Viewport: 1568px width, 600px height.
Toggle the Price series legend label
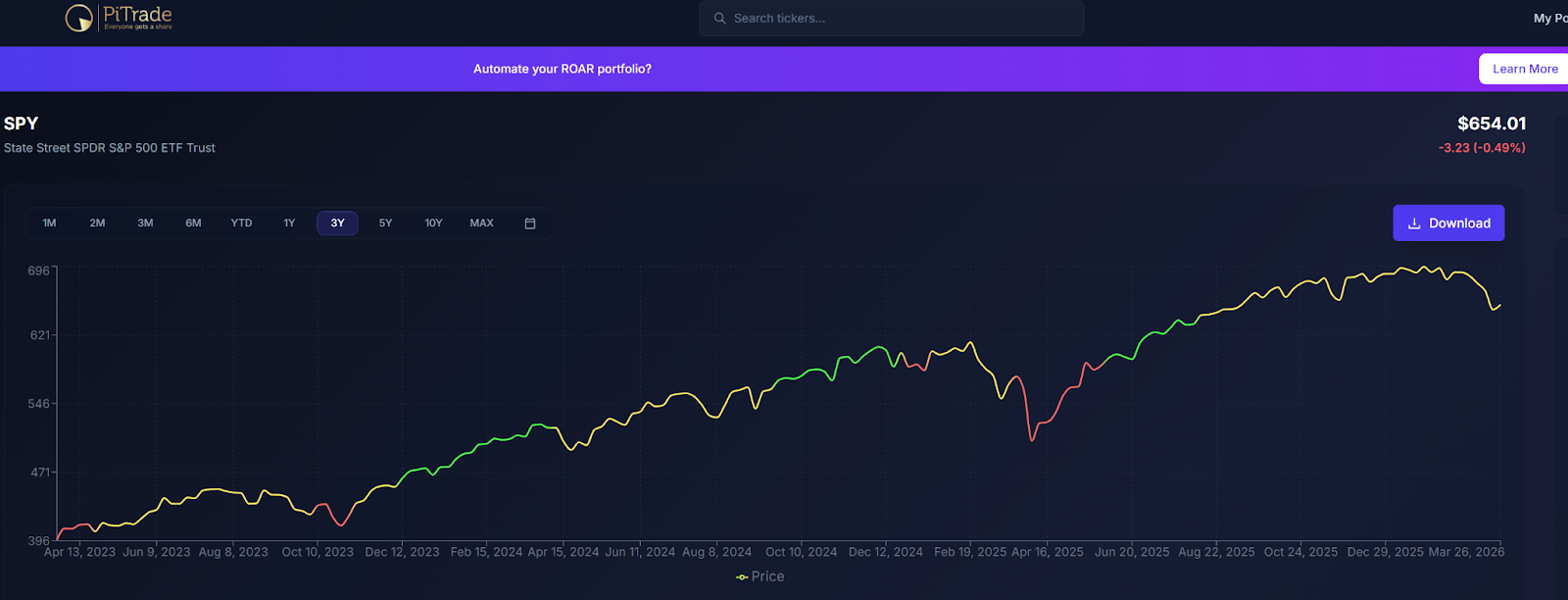pos(767,576)
